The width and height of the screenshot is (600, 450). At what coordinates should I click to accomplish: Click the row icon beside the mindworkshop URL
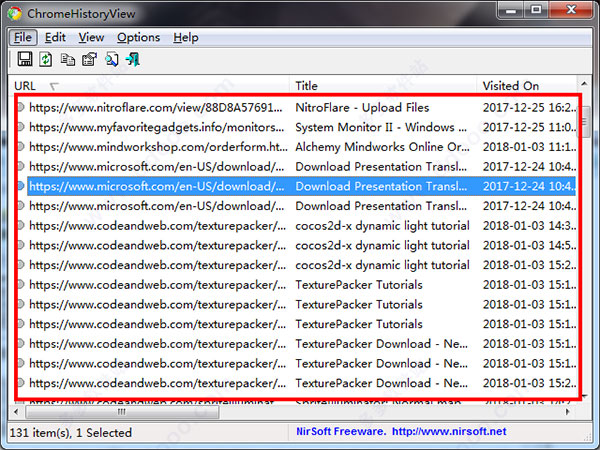(20, 147)
